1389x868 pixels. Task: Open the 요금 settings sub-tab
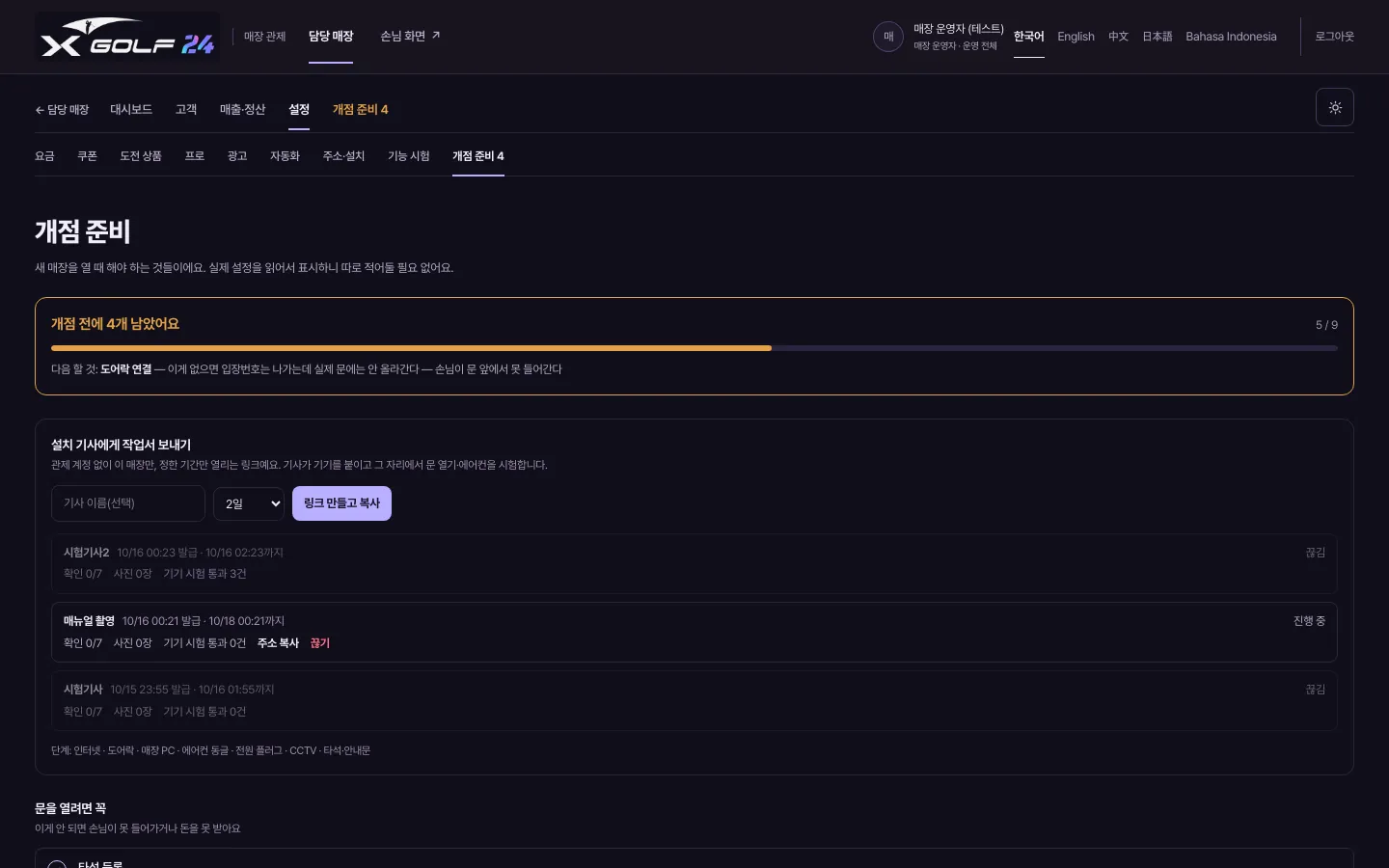44,156
